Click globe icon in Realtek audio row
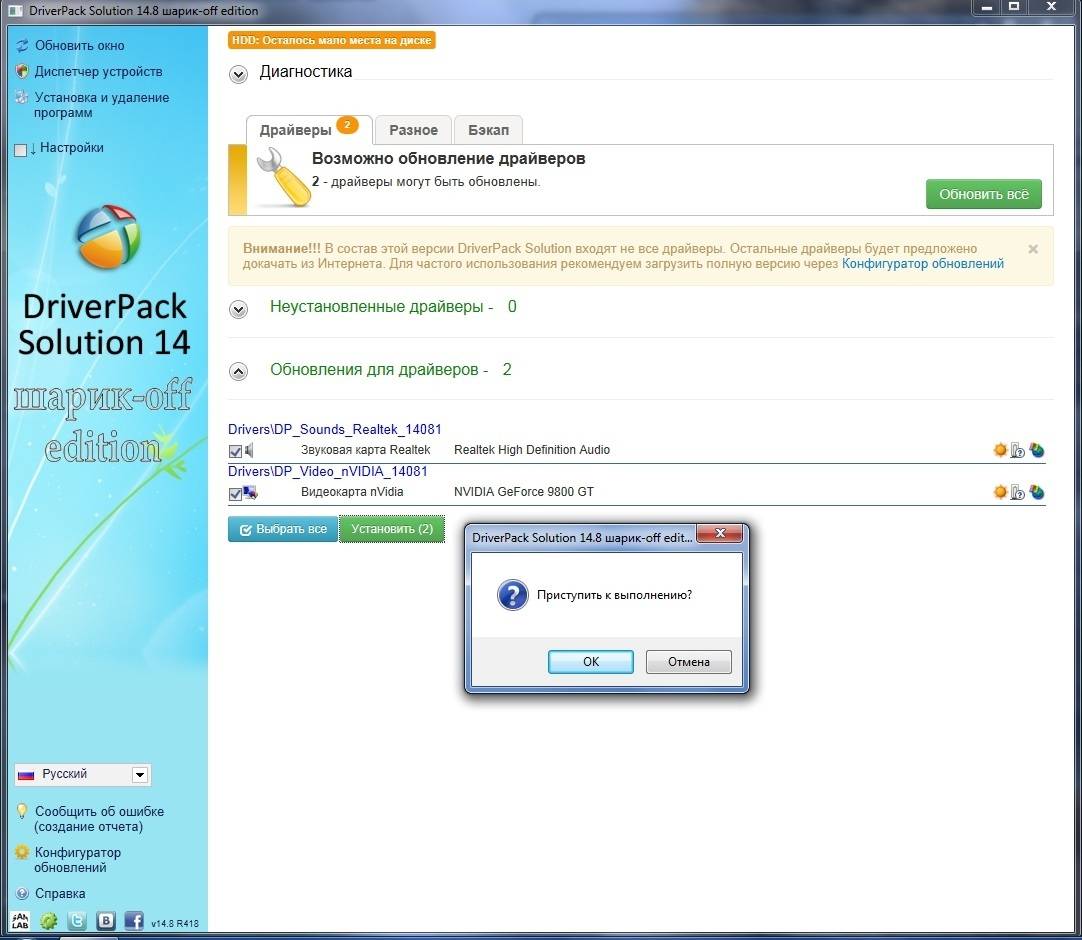 coord(1036,450)
